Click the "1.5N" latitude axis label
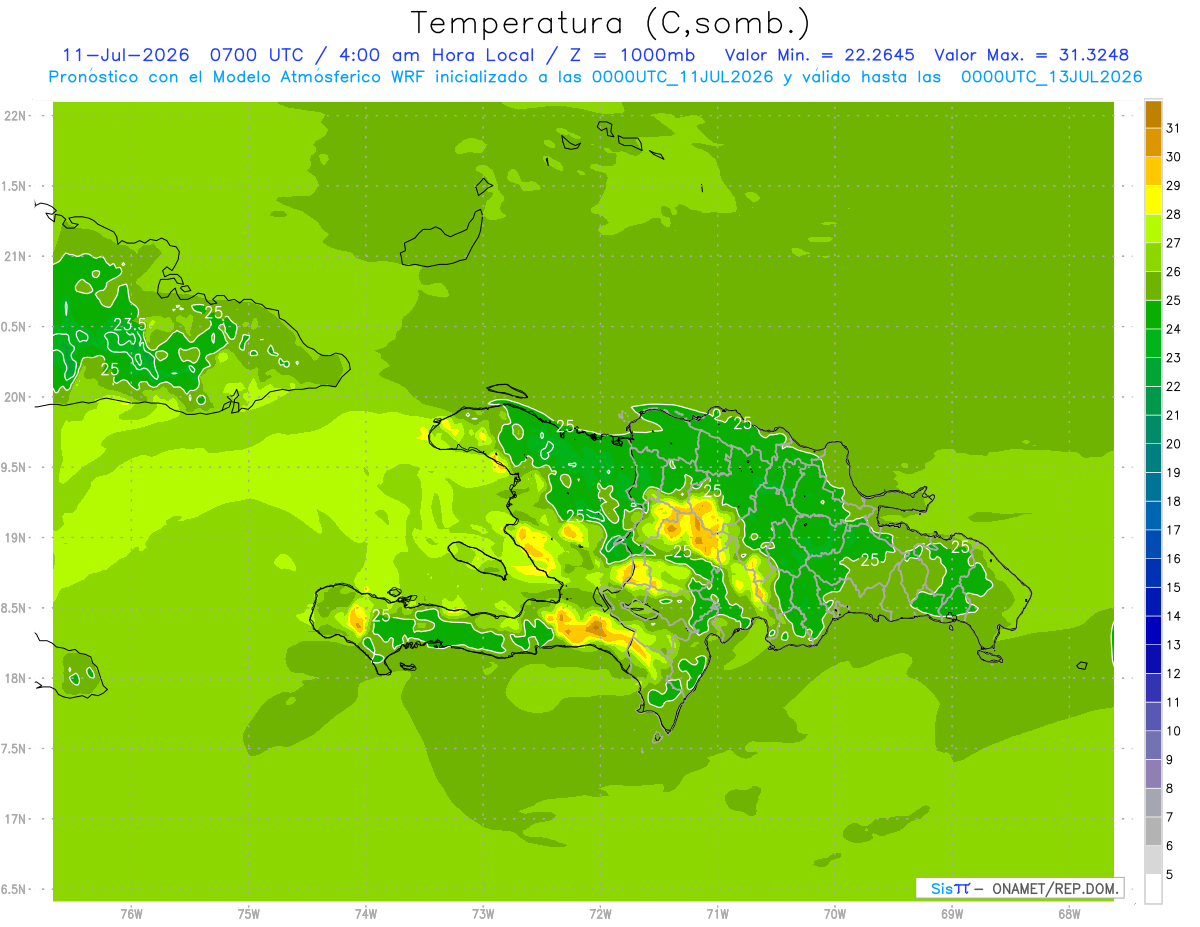 (15, 186)
